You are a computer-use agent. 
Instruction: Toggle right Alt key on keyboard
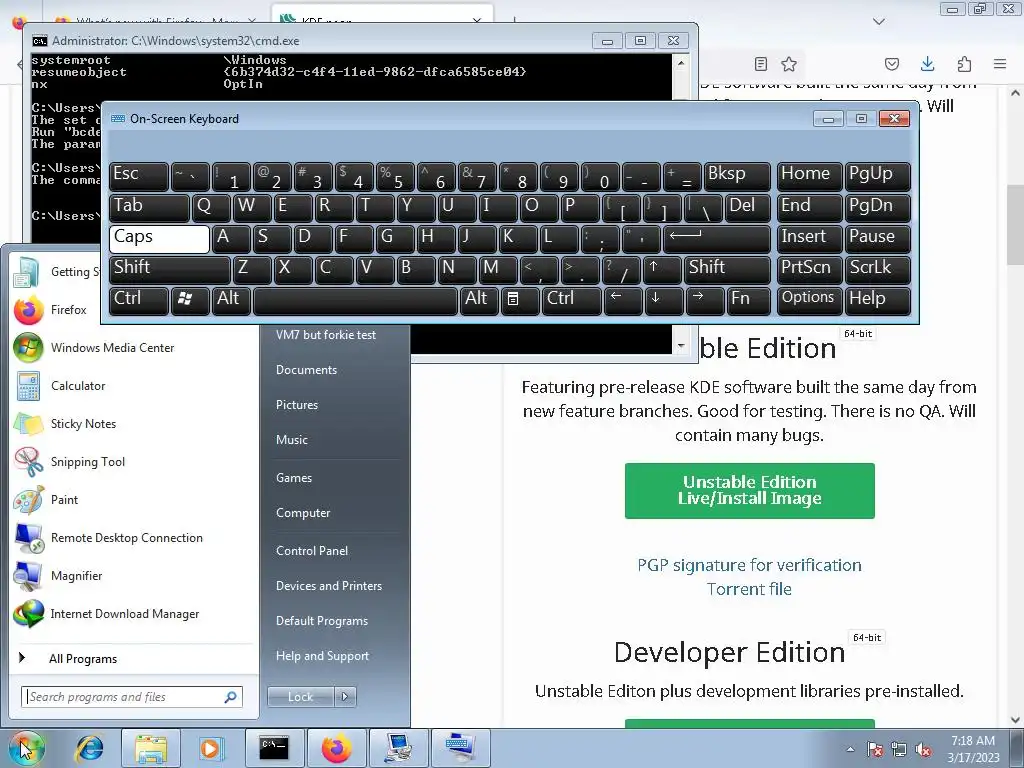[478, 300]
